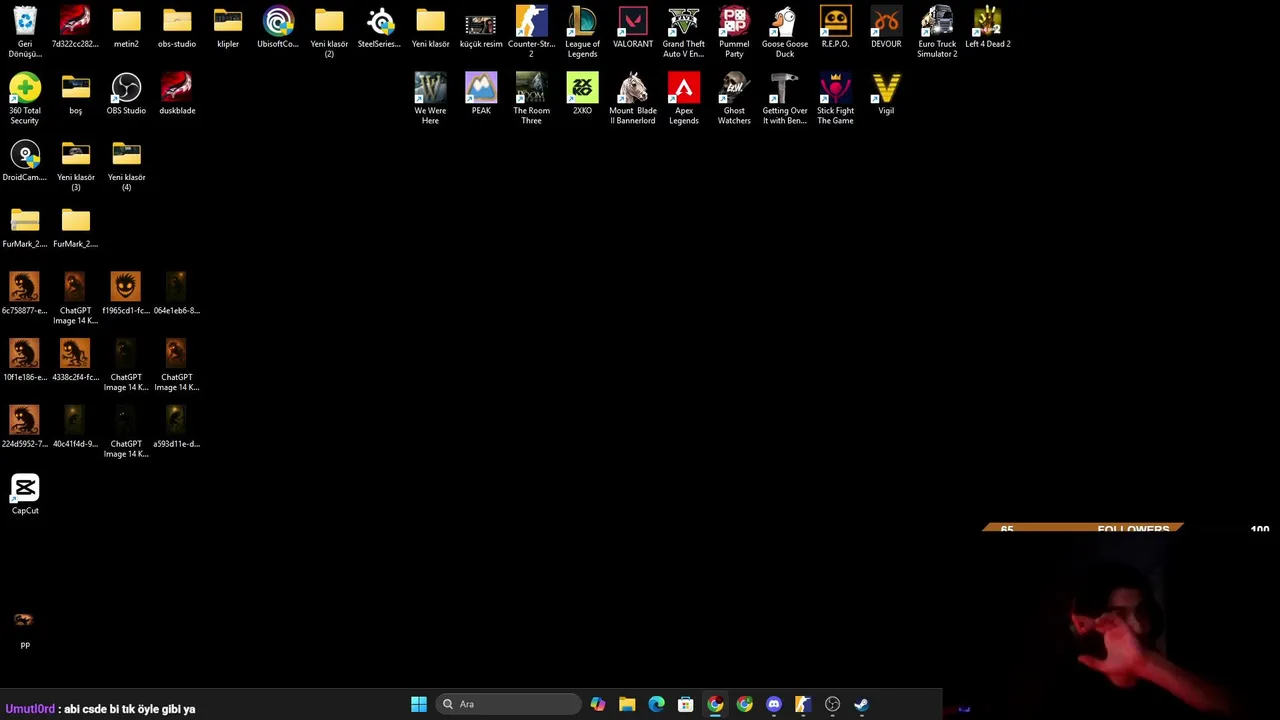Open the klipler folder

[228, 28]
